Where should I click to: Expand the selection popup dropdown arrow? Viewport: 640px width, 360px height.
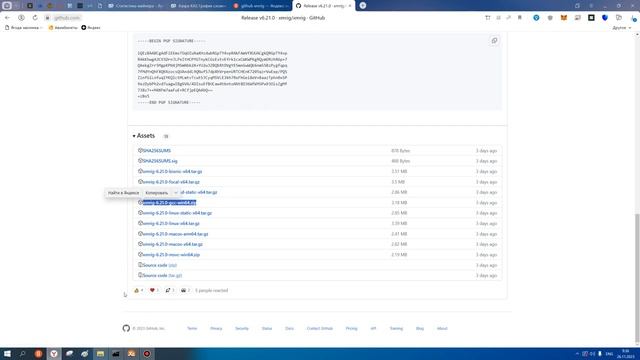pos(176,193)
